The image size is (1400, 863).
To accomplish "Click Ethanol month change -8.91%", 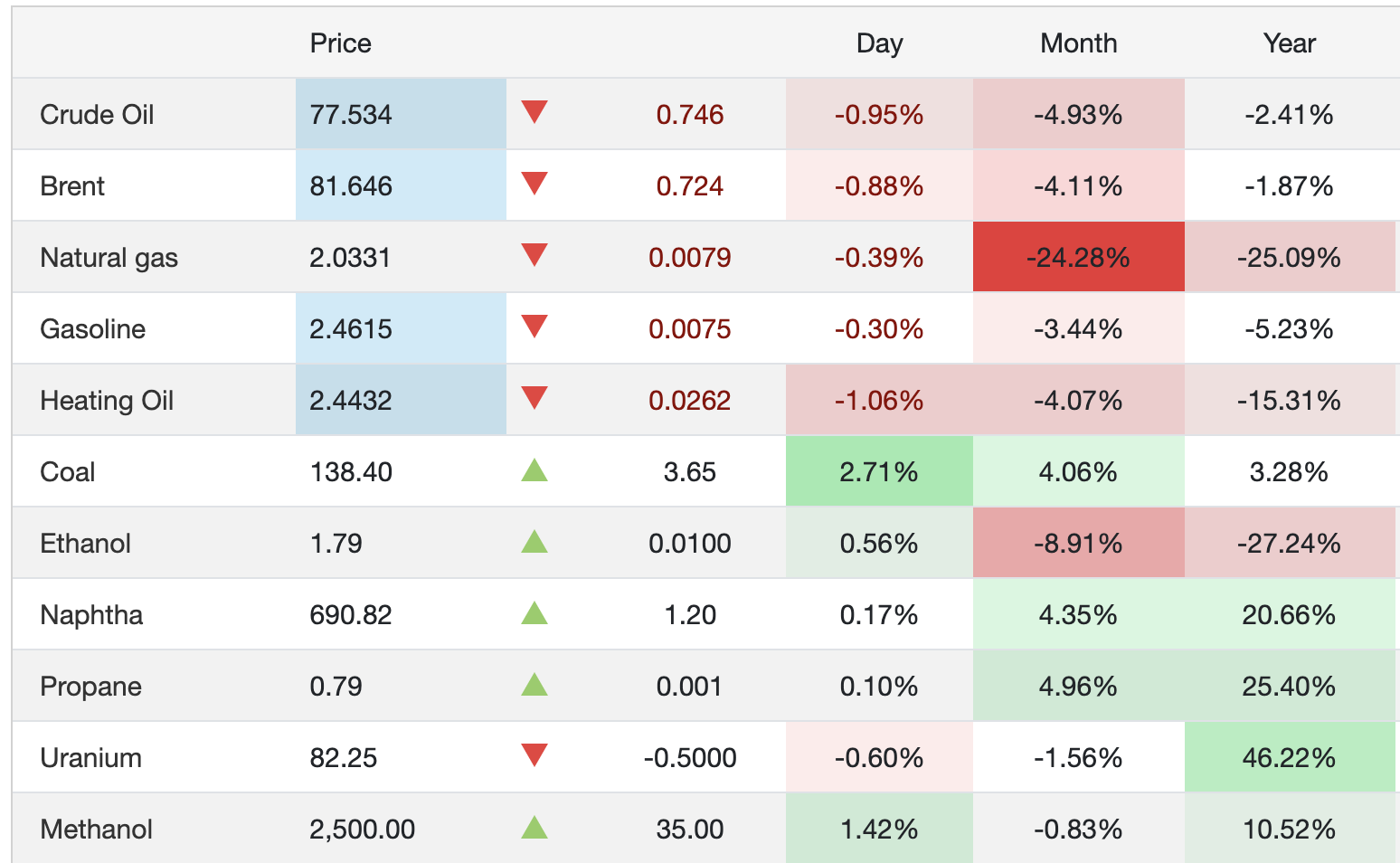I will click(x=1078, y=544).
